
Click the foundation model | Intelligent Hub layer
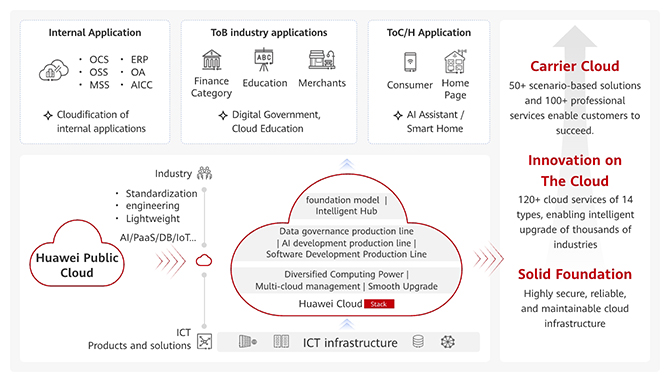point(347,206)
